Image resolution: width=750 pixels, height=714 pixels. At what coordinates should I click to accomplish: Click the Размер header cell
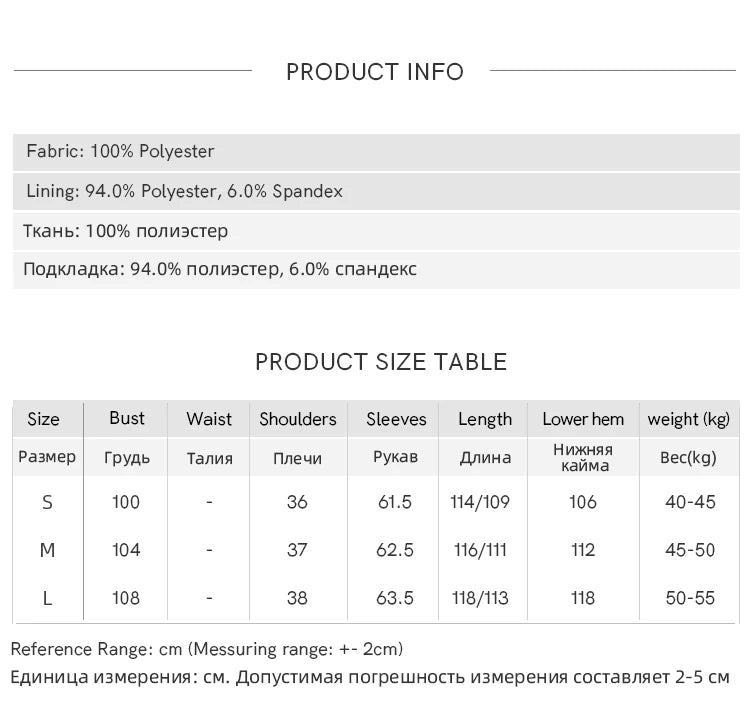pyautogui.click(x=47, y=457)
